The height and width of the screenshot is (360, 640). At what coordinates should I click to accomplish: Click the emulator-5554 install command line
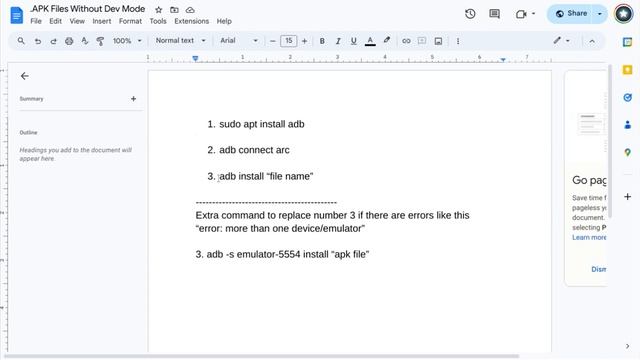pos(282,254)
